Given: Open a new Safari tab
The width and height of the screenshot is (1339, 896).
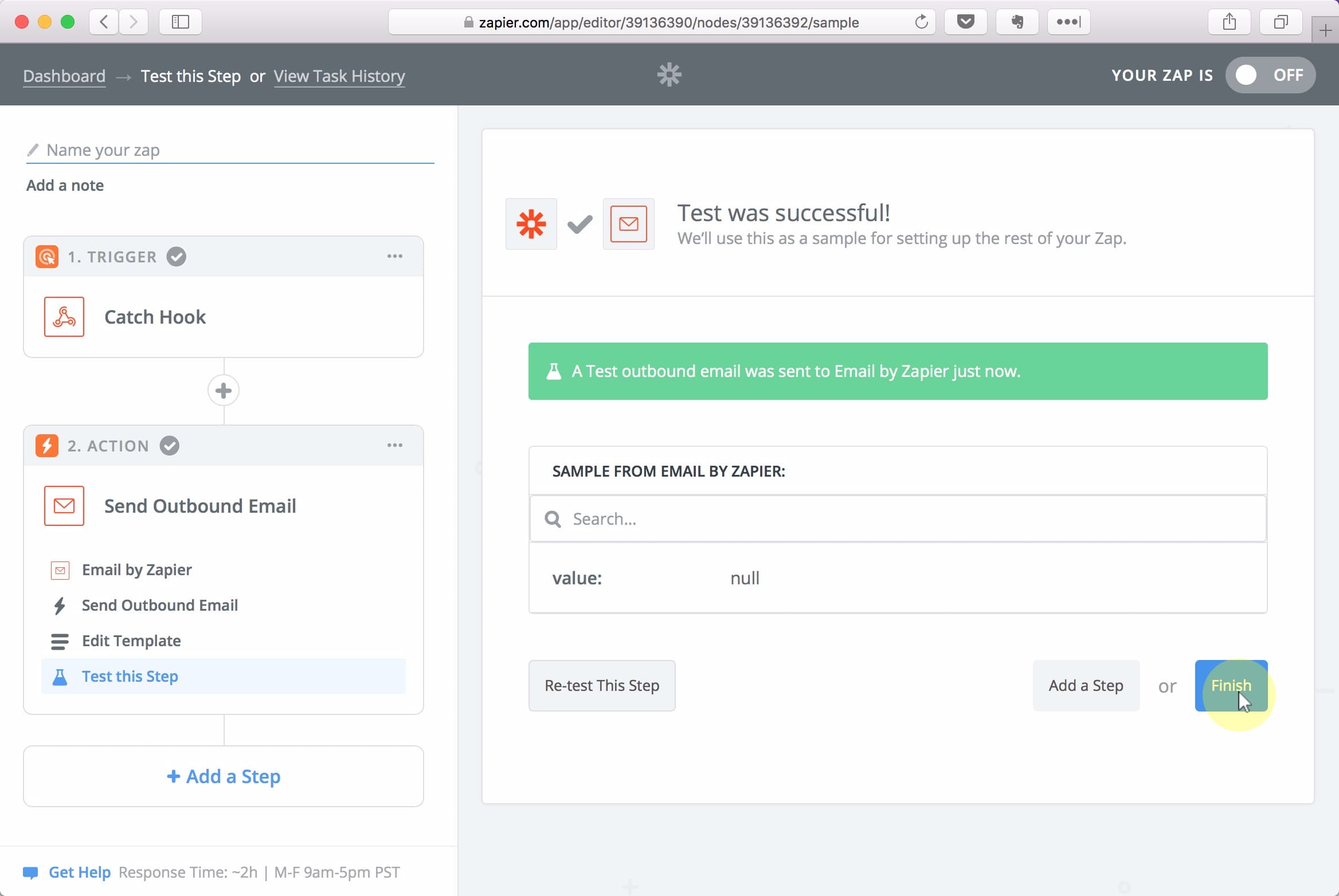Looking at the screenshot, I should point(1325,30).
